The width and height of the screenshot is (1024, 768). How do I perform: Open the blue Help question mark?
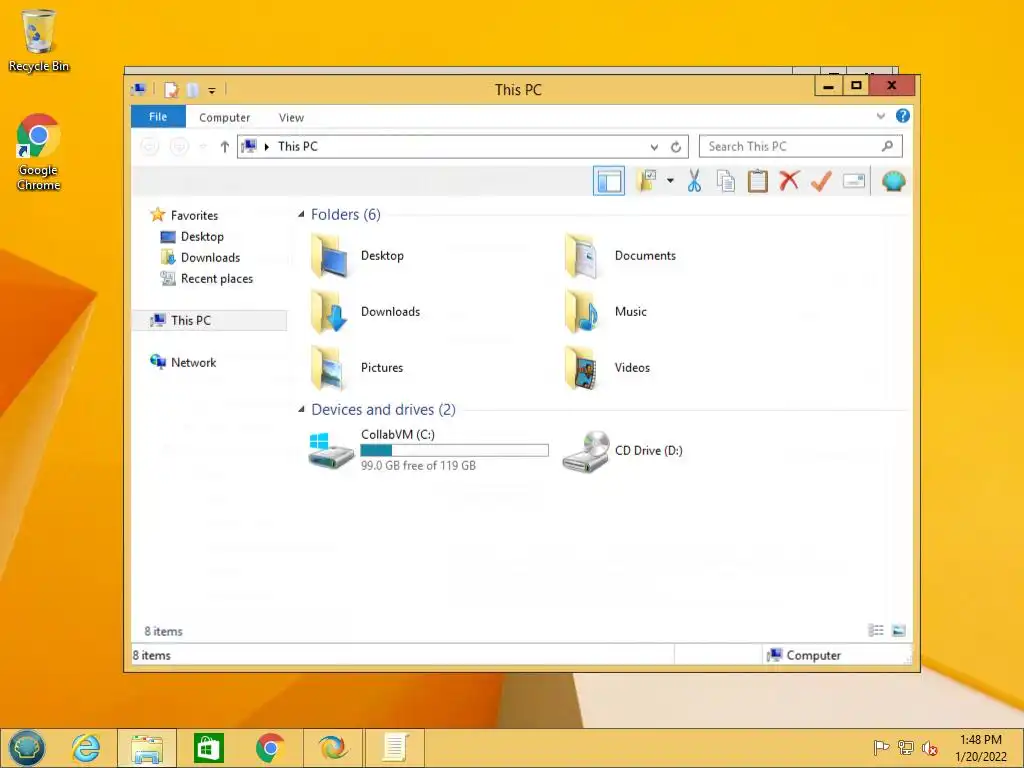tap(903, 116)
